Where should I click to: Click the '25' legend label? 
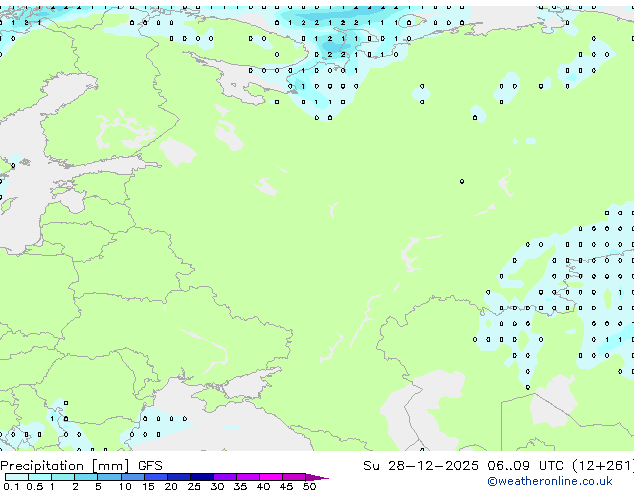click(194, 486)
